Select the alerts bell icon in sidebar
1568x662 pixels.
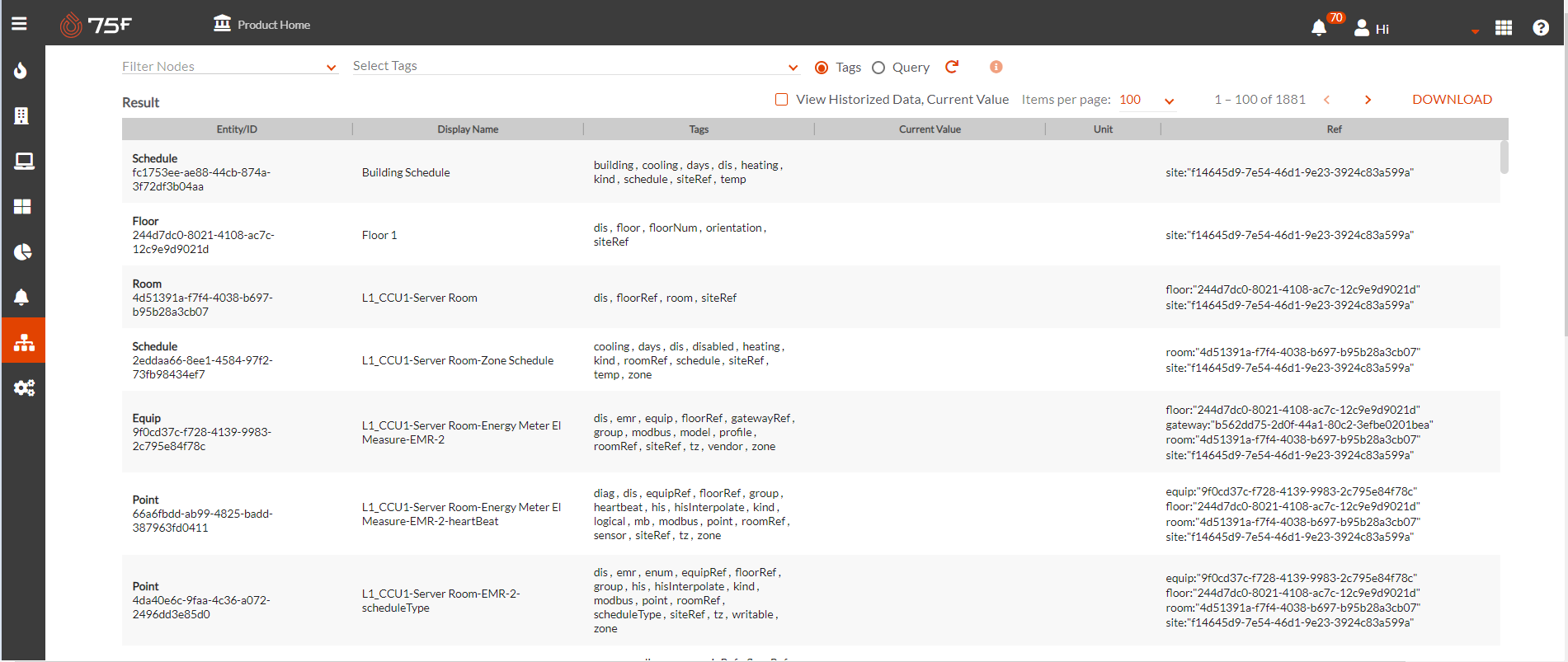coord(22,297)
